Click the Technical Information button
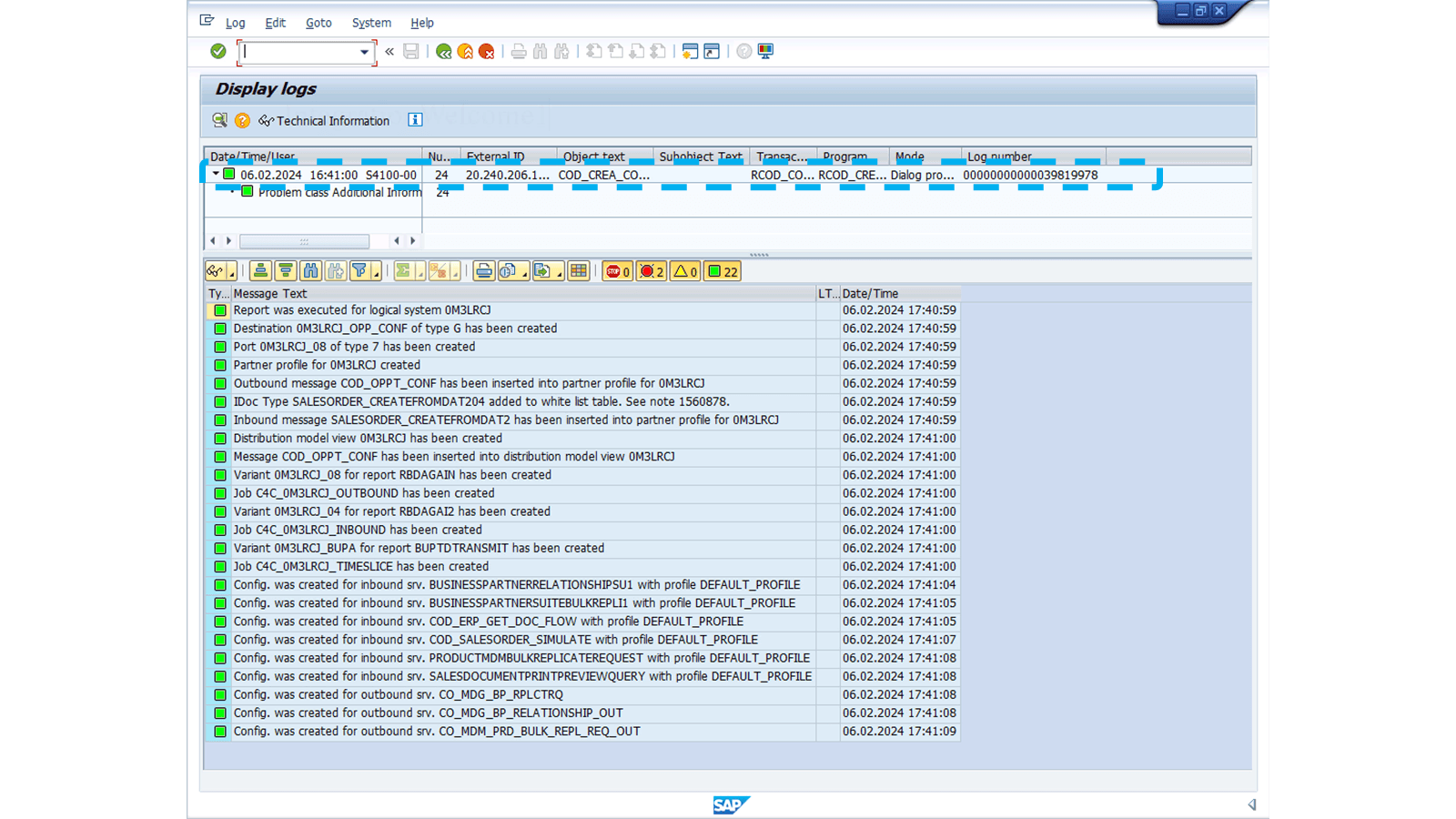 tap(324, 120)
